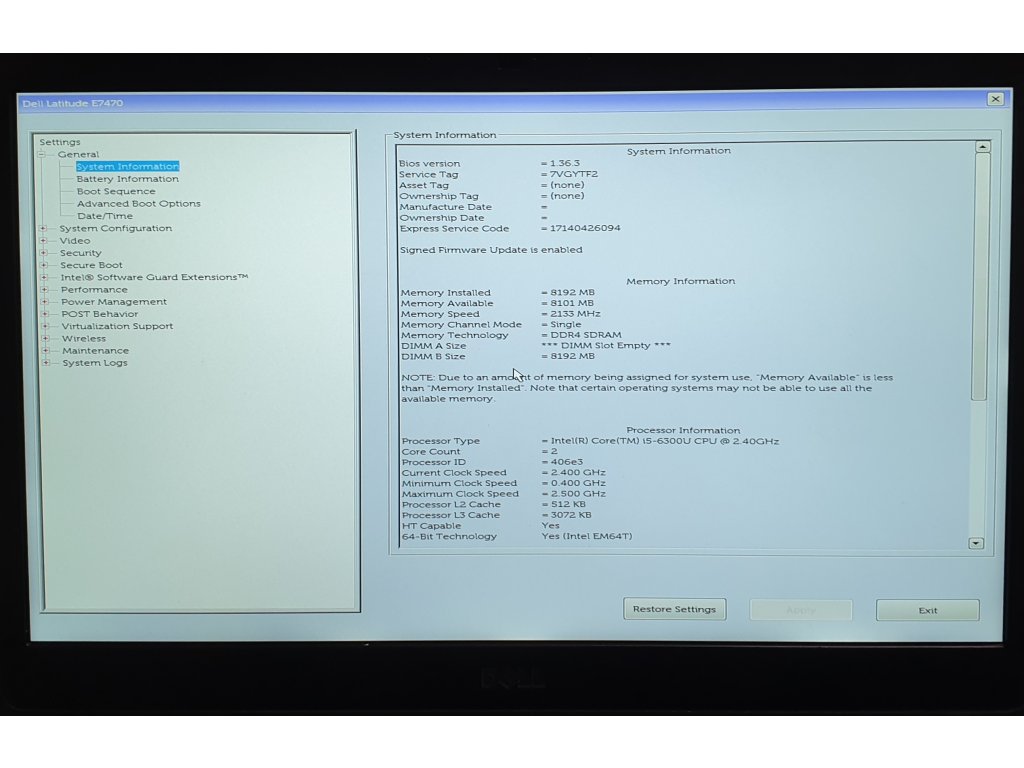Expand the Secure Boot node
This screenshot has height=768, width=1024.
click(x=43, y=266)
